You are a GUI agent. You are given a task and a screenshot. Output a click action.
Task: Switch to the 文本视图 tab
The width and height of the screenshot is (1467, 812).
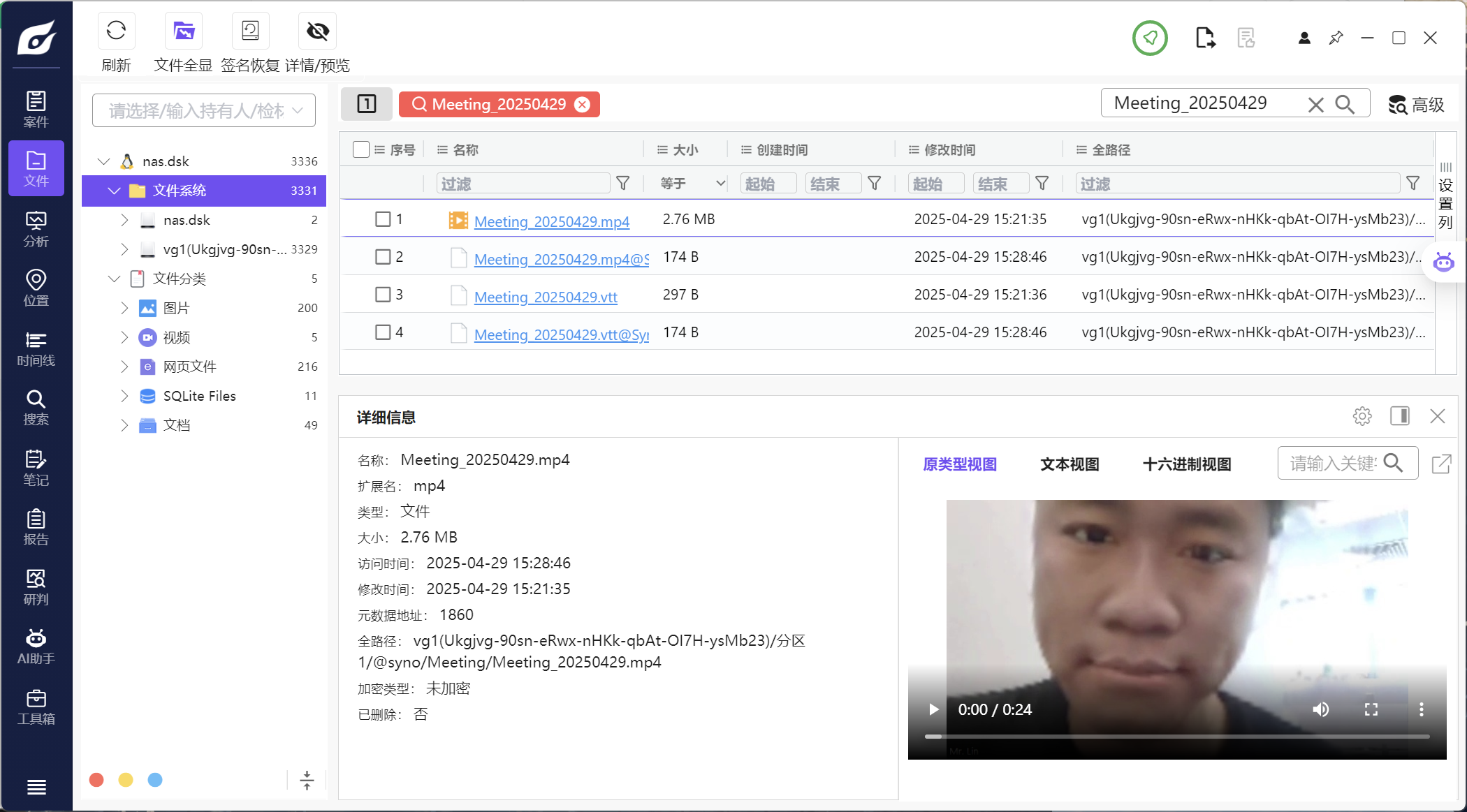1070,464
